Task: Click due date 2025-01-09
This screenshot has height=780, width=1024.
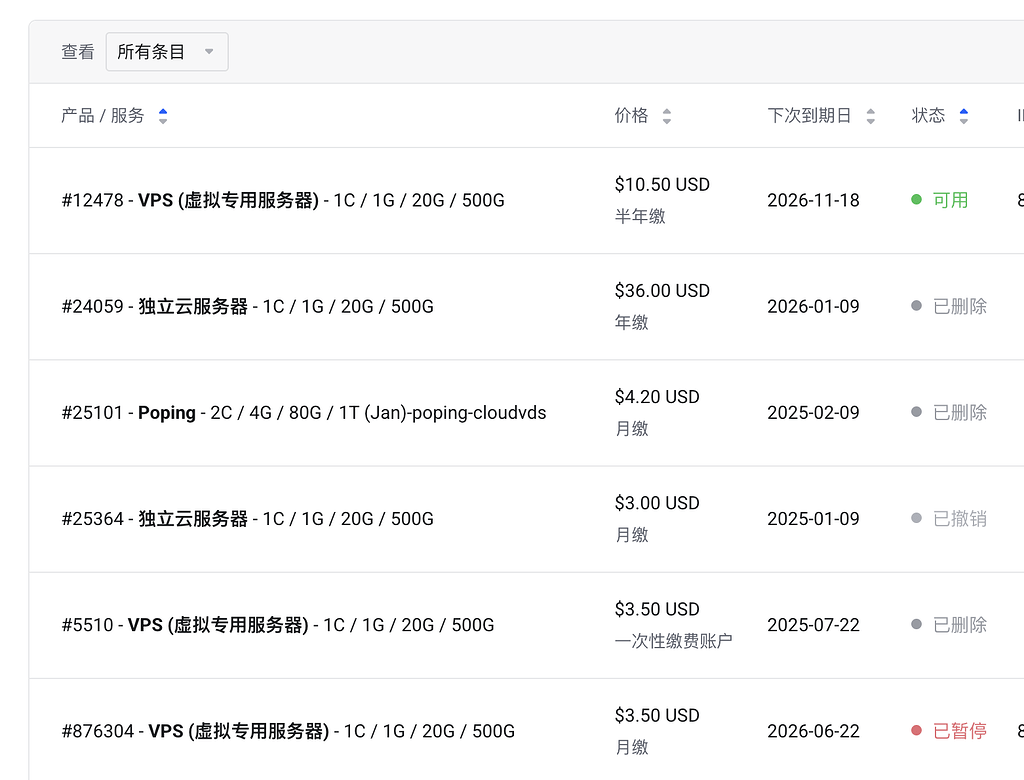Action: pos(813,519)
